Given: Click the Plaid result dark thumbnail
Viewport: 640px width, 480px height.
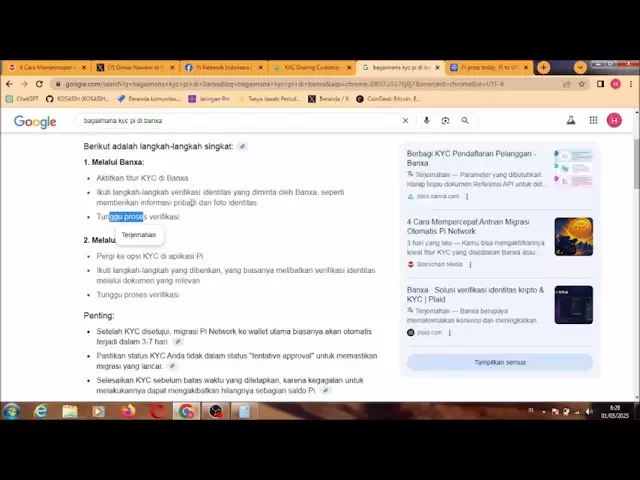Looking at the screenshot, I should tap(573, 305).
